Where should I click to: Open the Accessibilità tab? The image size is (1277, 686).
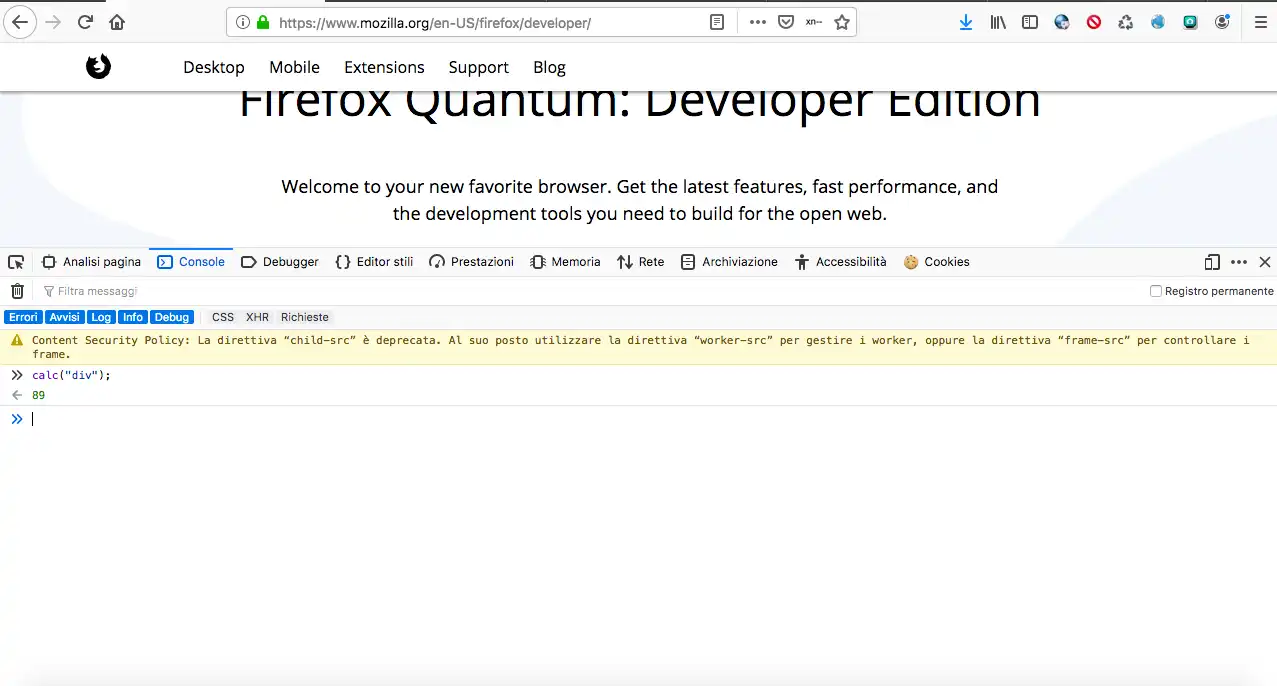coord(841,262)
